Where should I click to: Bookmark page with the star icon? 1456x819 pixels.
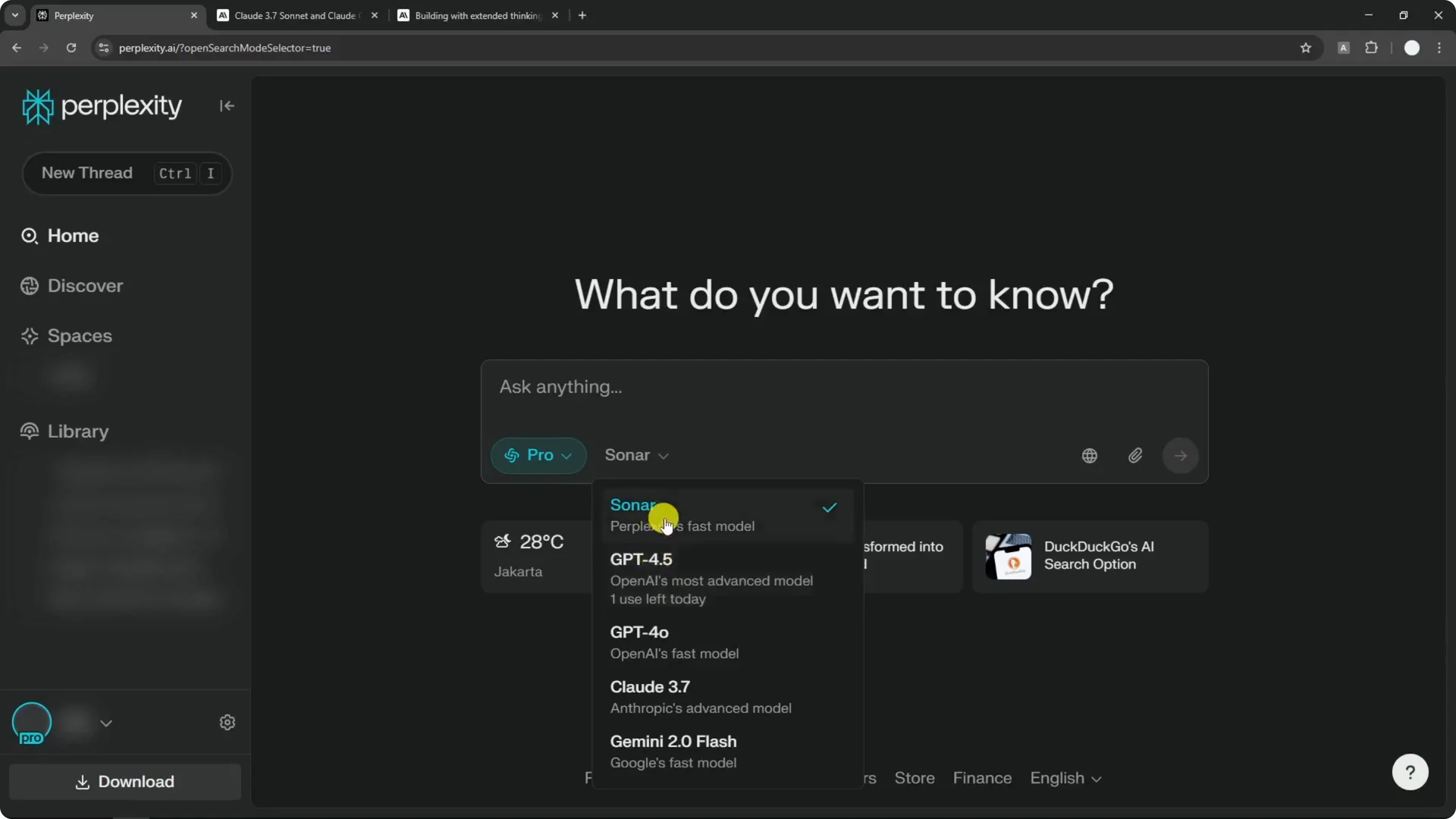pyautogui.click(x=1305, y=48)
